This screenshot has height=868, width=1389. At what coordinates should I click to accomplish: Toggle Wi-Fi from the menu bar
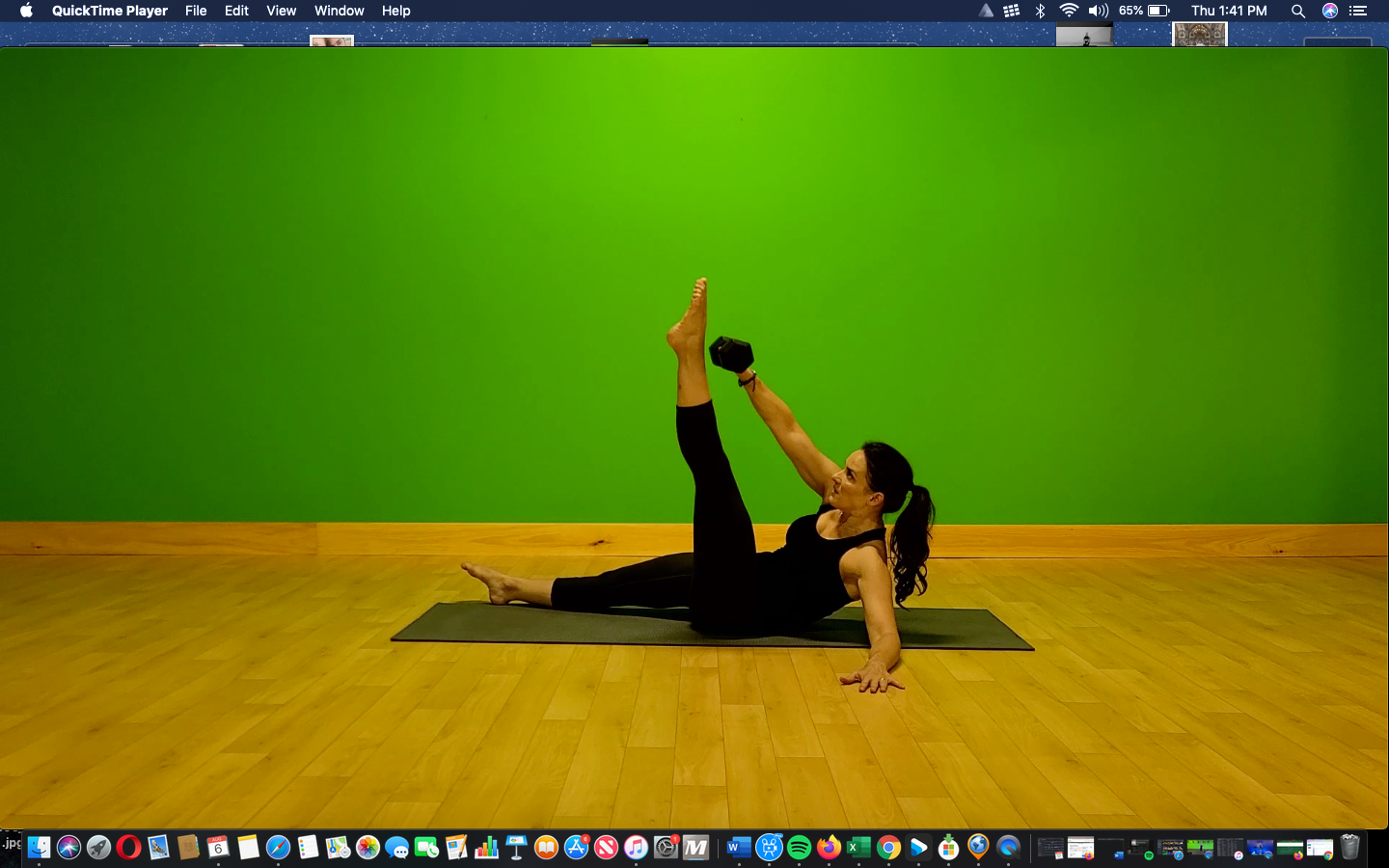[x=1070, y=11]
